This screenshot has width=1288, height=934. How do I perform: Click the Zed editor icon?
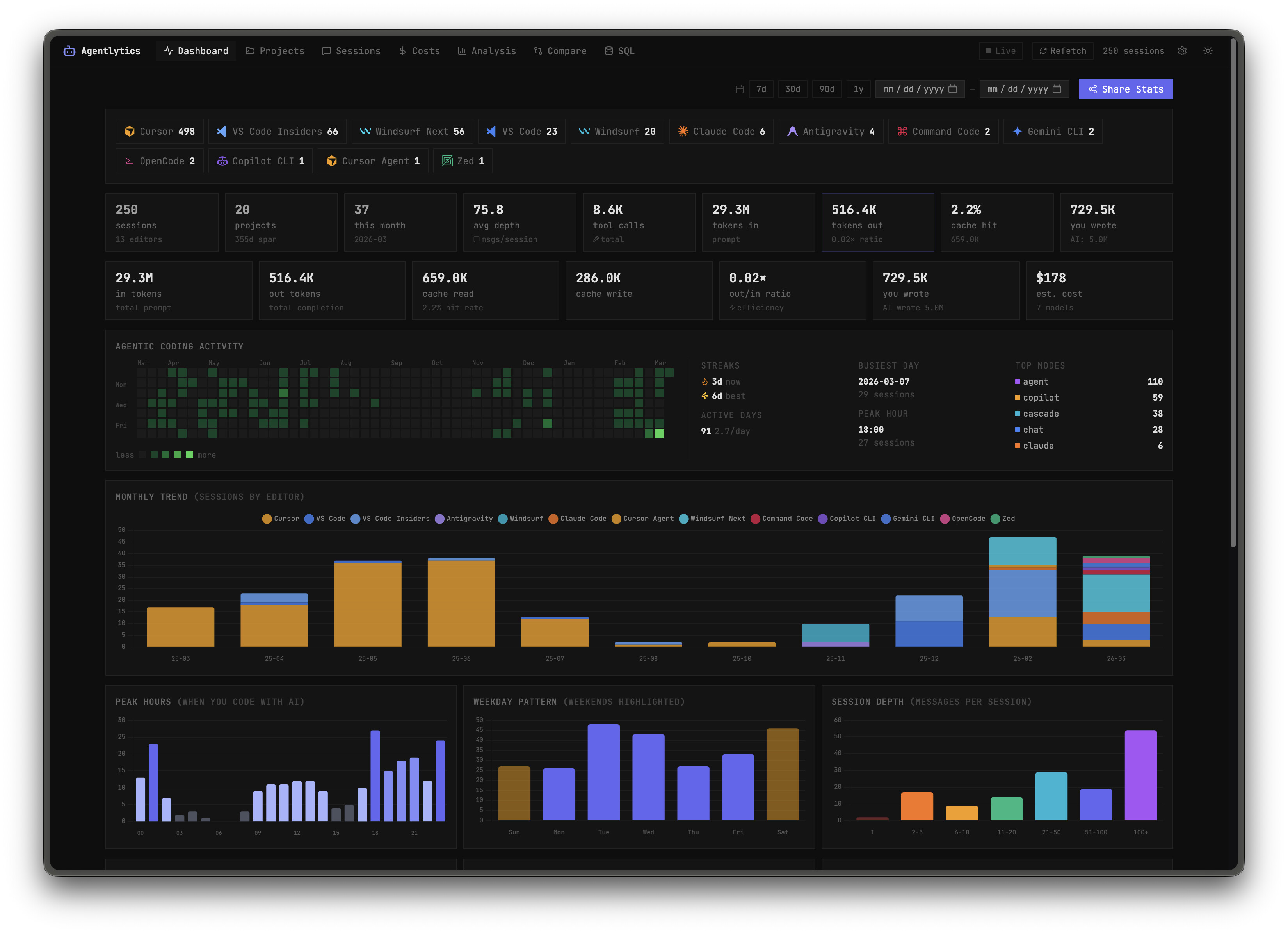coord(447,161)
